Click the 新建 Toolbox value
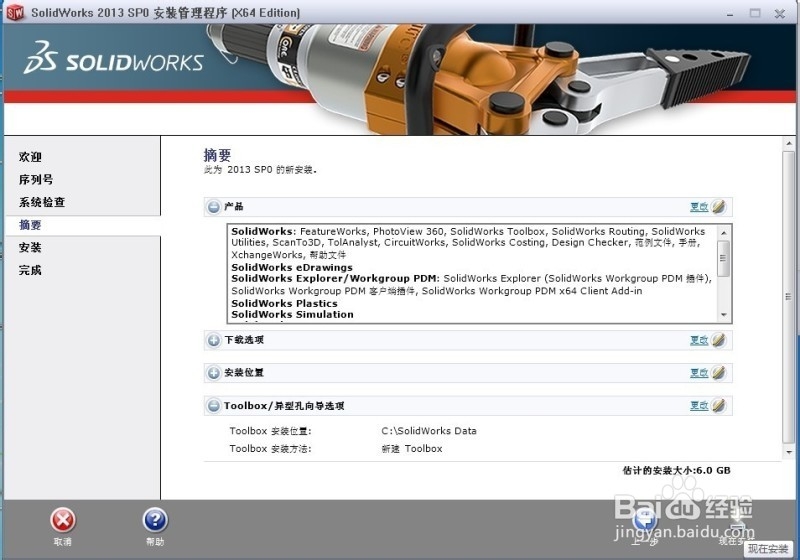Viewport: 800px width, 560px height. tap(412, 449)
